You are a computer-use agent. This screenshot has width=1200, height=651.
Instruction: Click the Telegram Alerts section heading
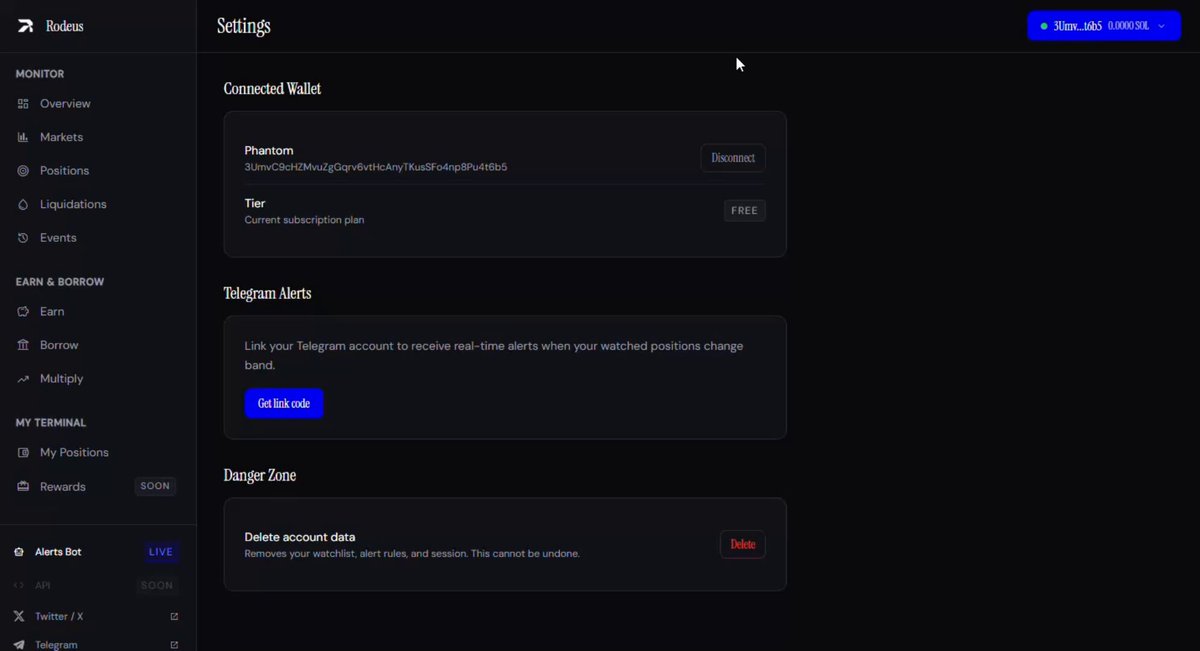pos(268,294)
